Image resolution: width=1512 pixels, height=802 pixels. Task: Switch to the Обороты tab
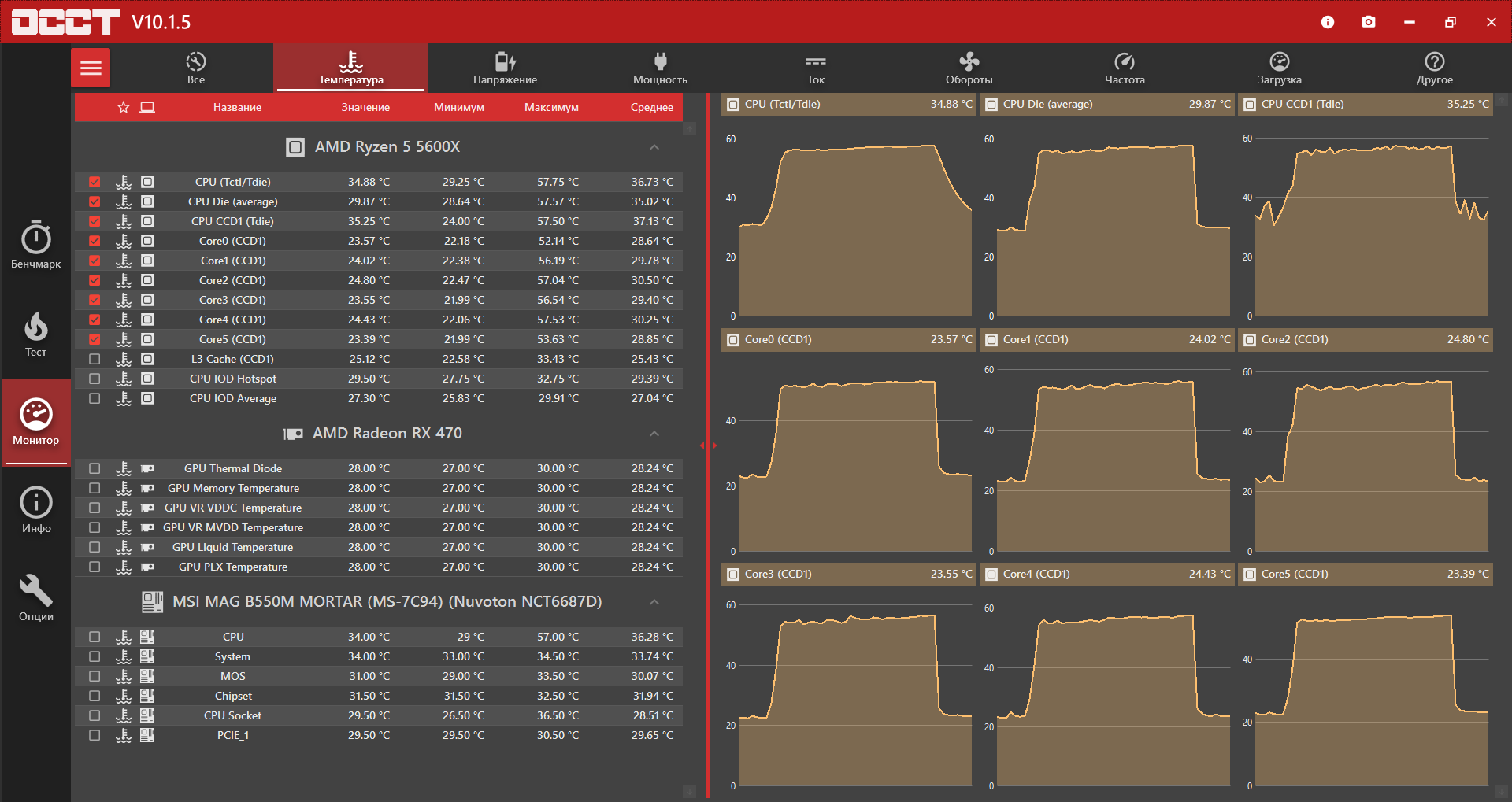pyautogui.click(x=969, y=68)
